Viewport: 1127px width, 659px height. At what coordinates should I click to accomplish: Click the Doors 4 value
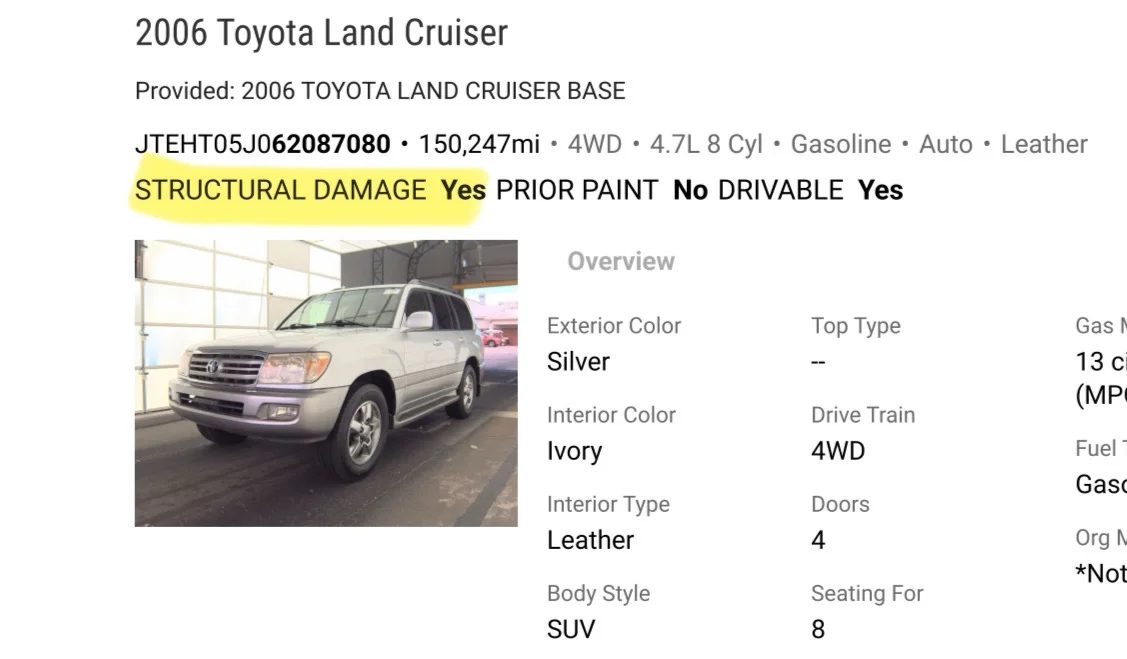tap(818, 540)
